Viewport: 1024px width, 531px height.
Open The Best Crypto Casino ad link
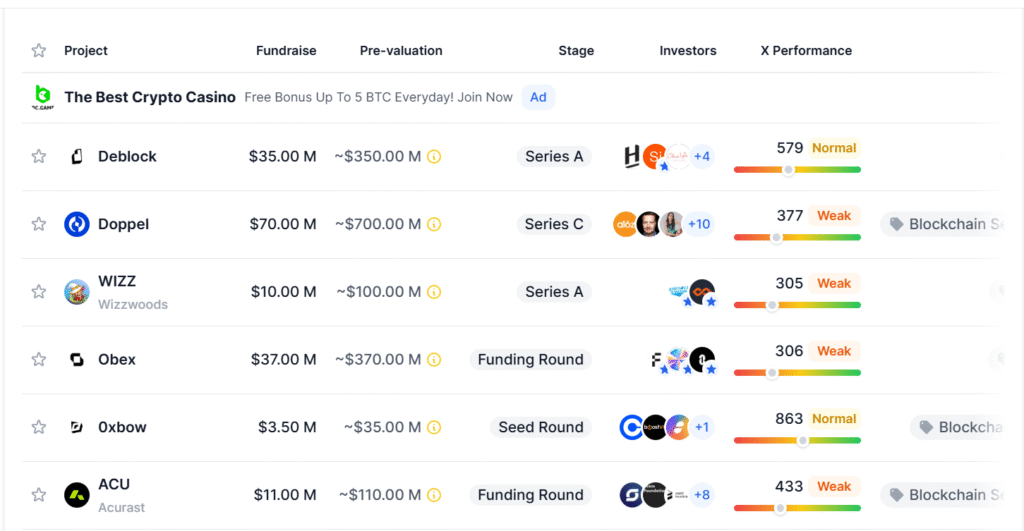click(x=150, y=97)
